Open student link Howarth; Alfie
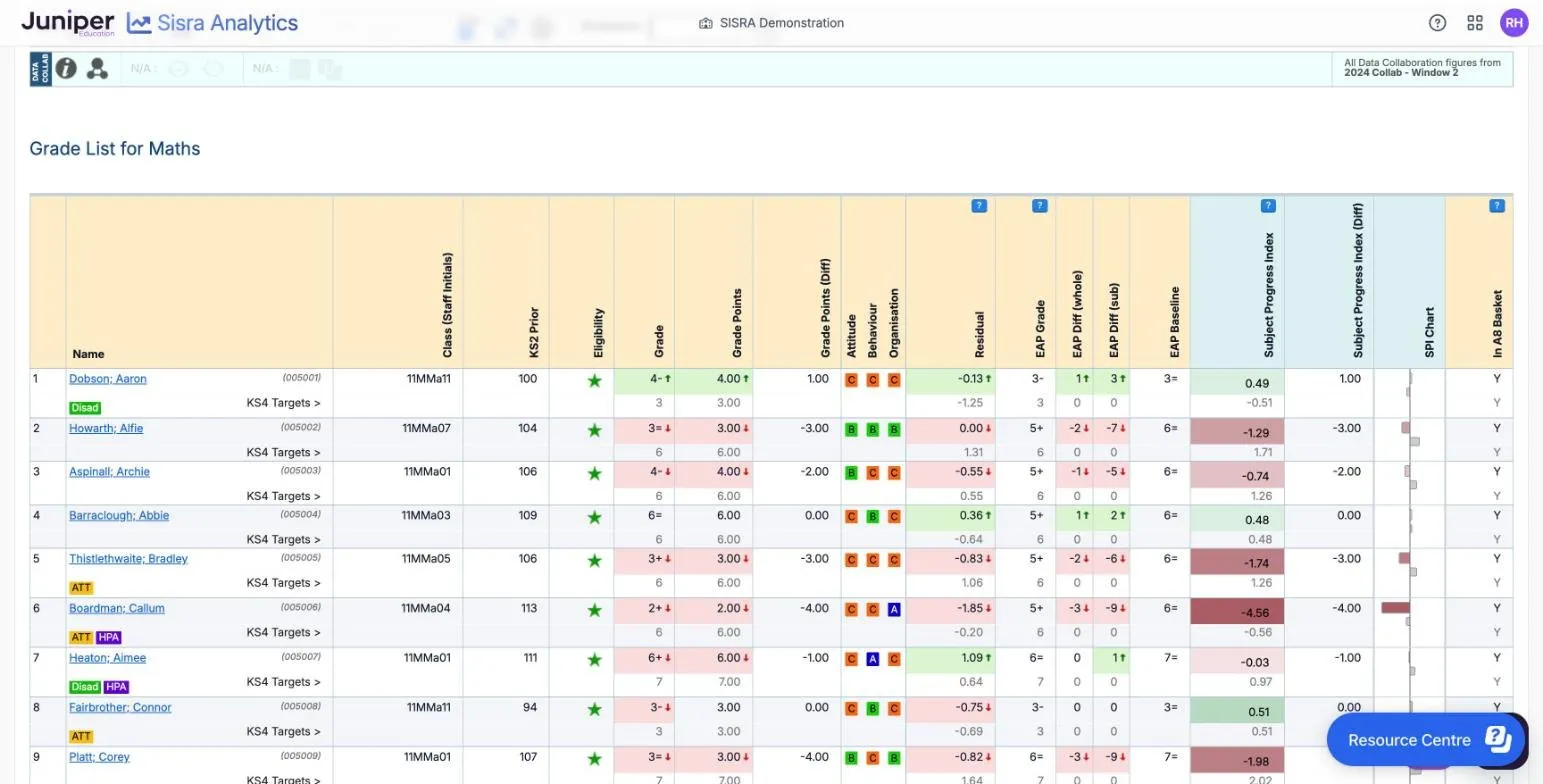This screenshot has height=784, width=1543. 106,429
